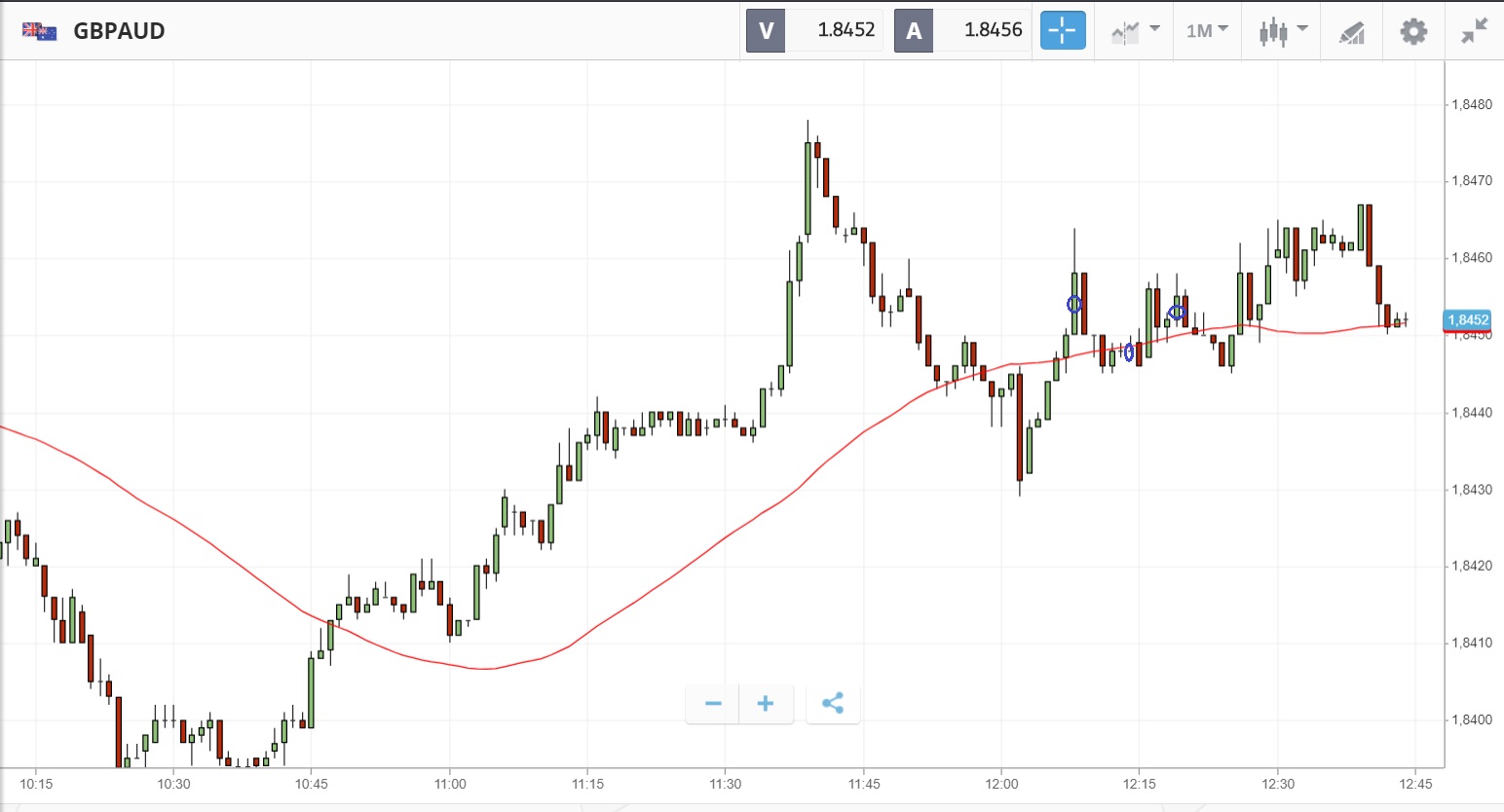Screen dimensions: 1504x812
Task: Click the 1,8440 price axis label
Action: tap(1472, 413)
